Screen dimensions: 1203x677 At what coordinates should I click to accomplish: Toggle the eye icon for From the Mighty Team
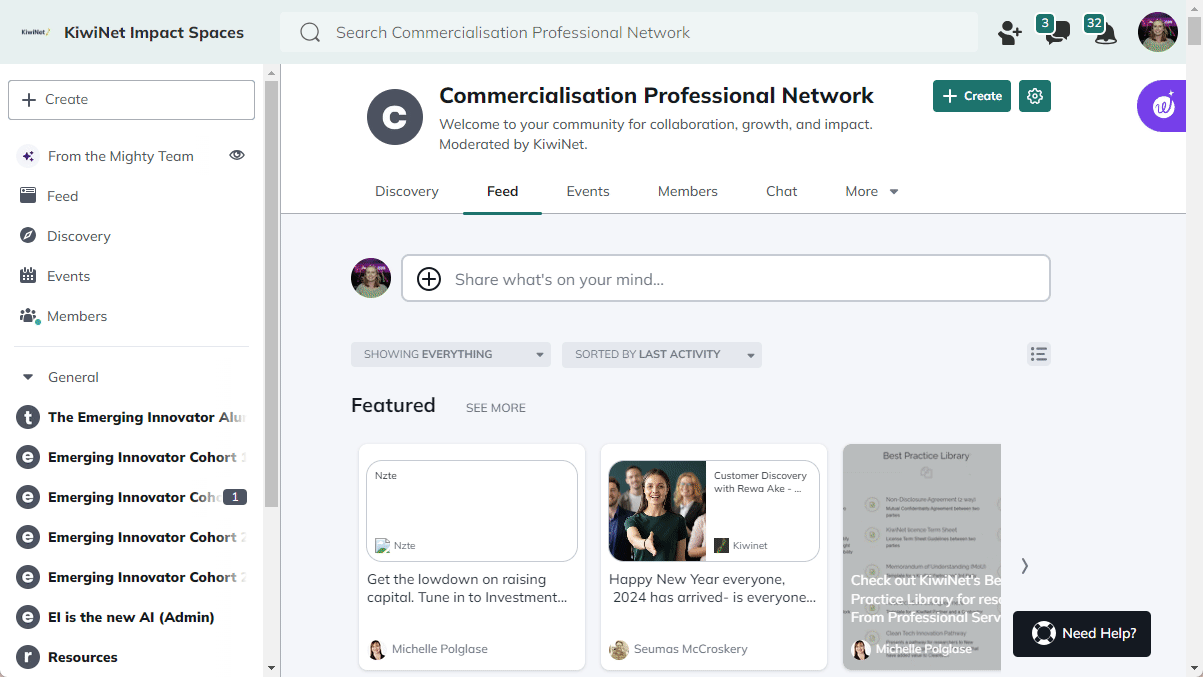click(237, 155)
